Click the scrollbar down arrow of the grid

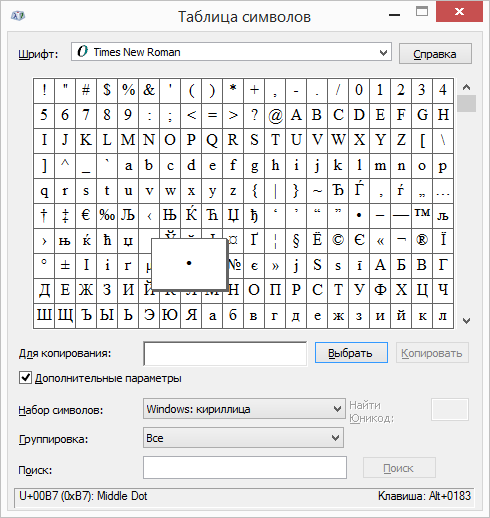pyautogui.click(x=466, y=321)
